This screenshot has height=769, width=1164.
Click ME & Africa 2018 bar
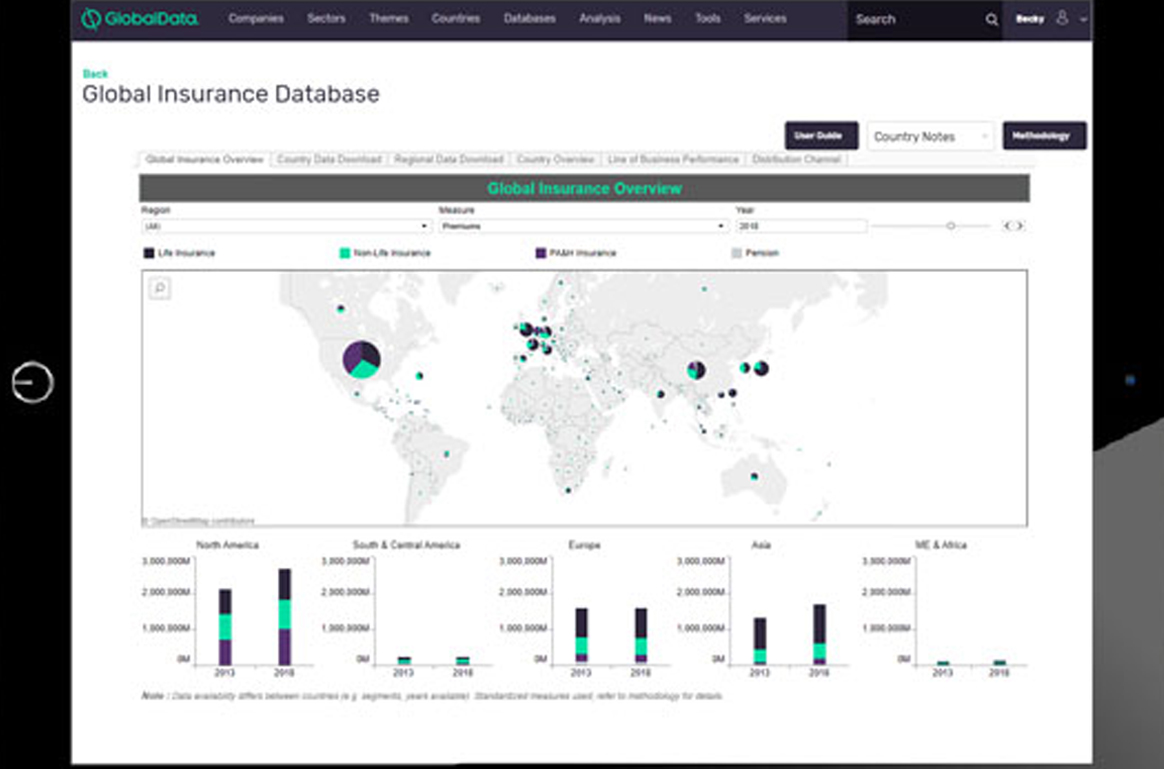click(x=999, y=663)
